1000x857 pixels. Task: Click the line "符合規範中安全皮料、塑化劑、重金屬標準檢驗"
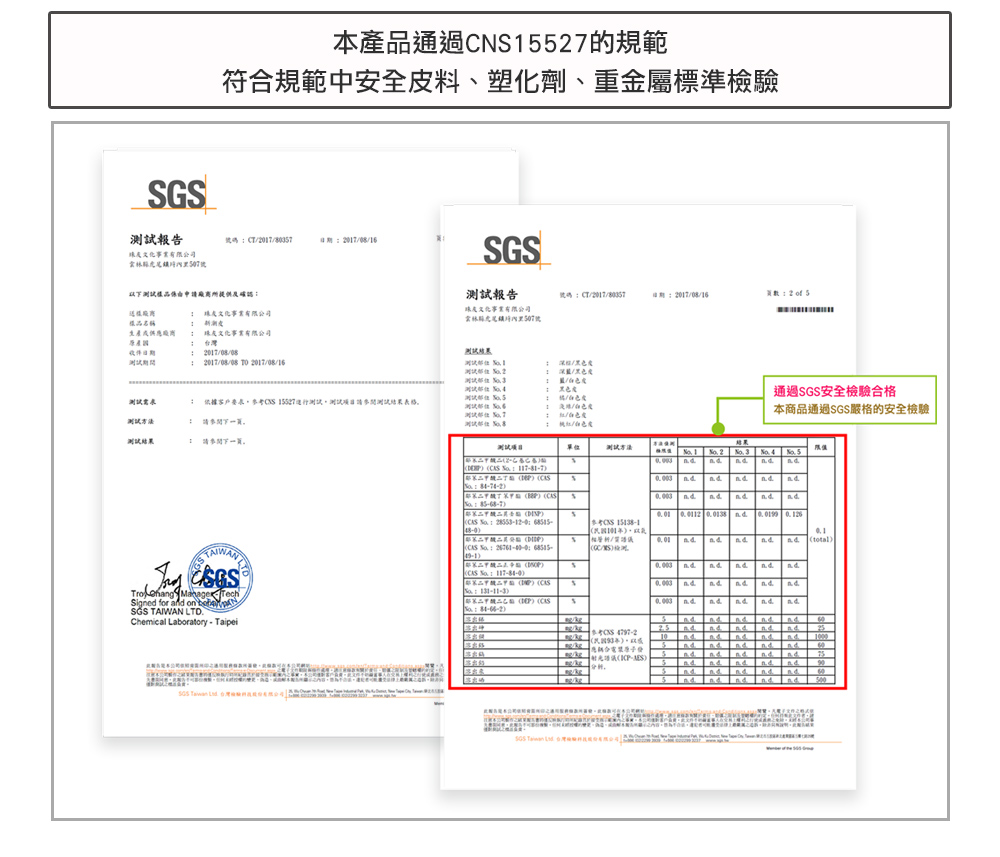pos(500,81)
